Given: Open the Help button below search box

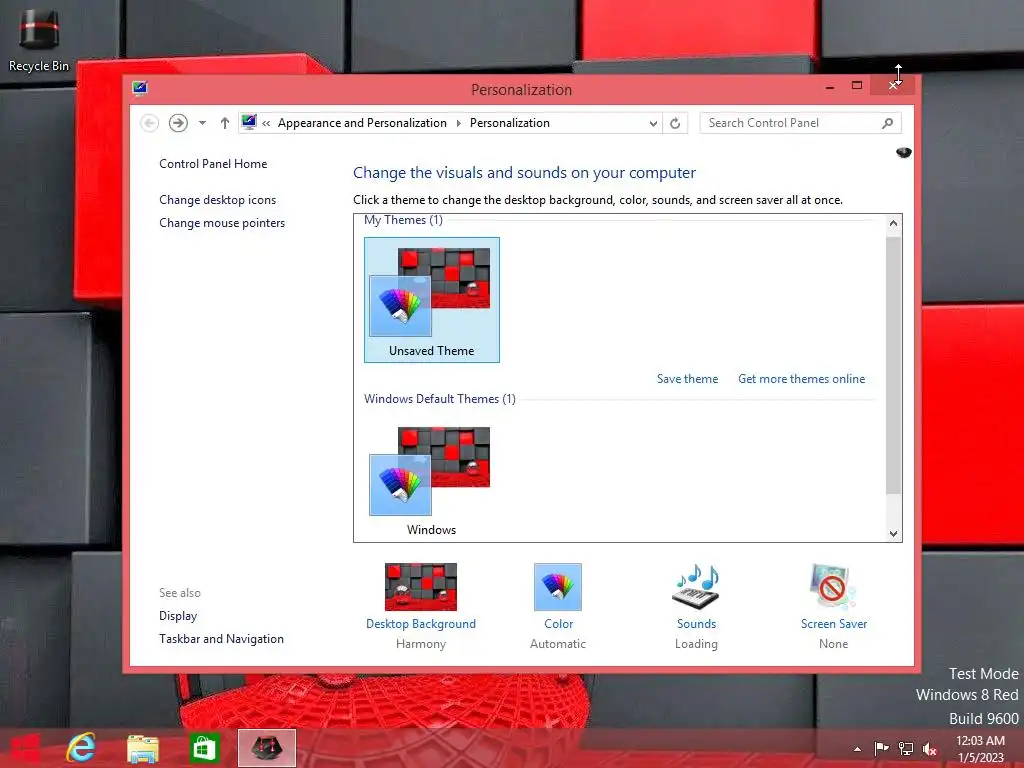Looking at the screenshot, I should 904,152.
